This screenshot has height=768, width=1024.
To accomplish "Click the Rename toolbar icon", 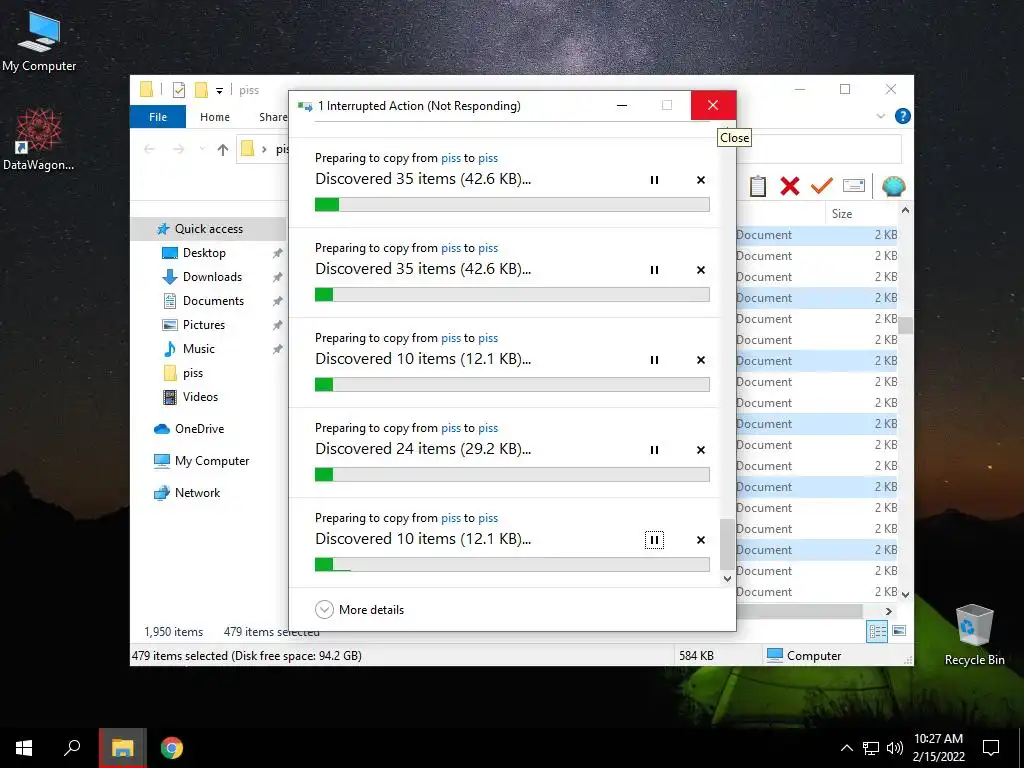I will pos(854,186).
